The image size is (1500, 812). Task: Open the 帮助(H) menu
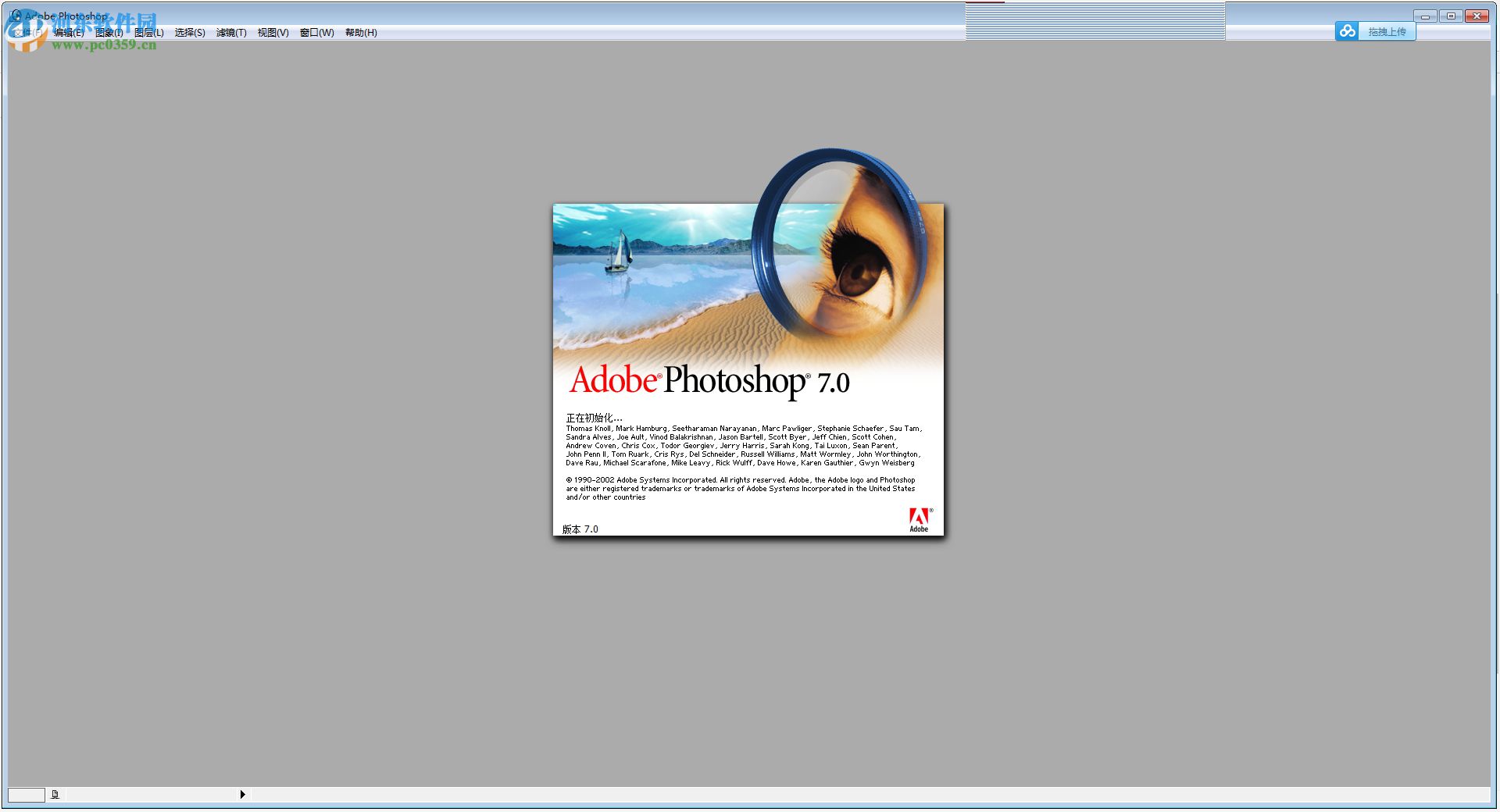[x=361, y=33]
